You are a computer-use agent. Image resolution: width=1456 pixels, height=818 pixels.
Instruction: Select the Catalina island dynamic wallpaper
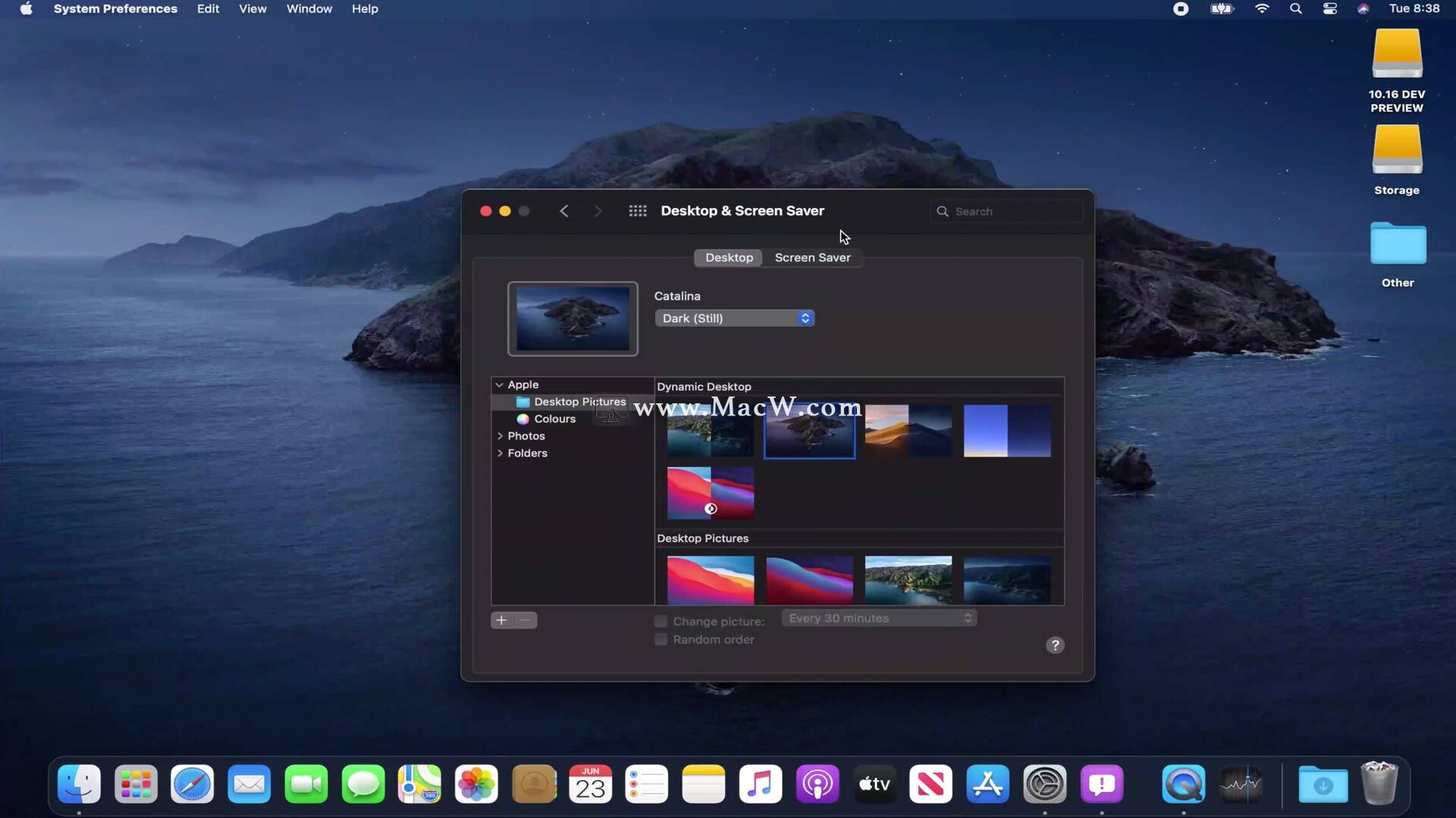coord(809,431)
